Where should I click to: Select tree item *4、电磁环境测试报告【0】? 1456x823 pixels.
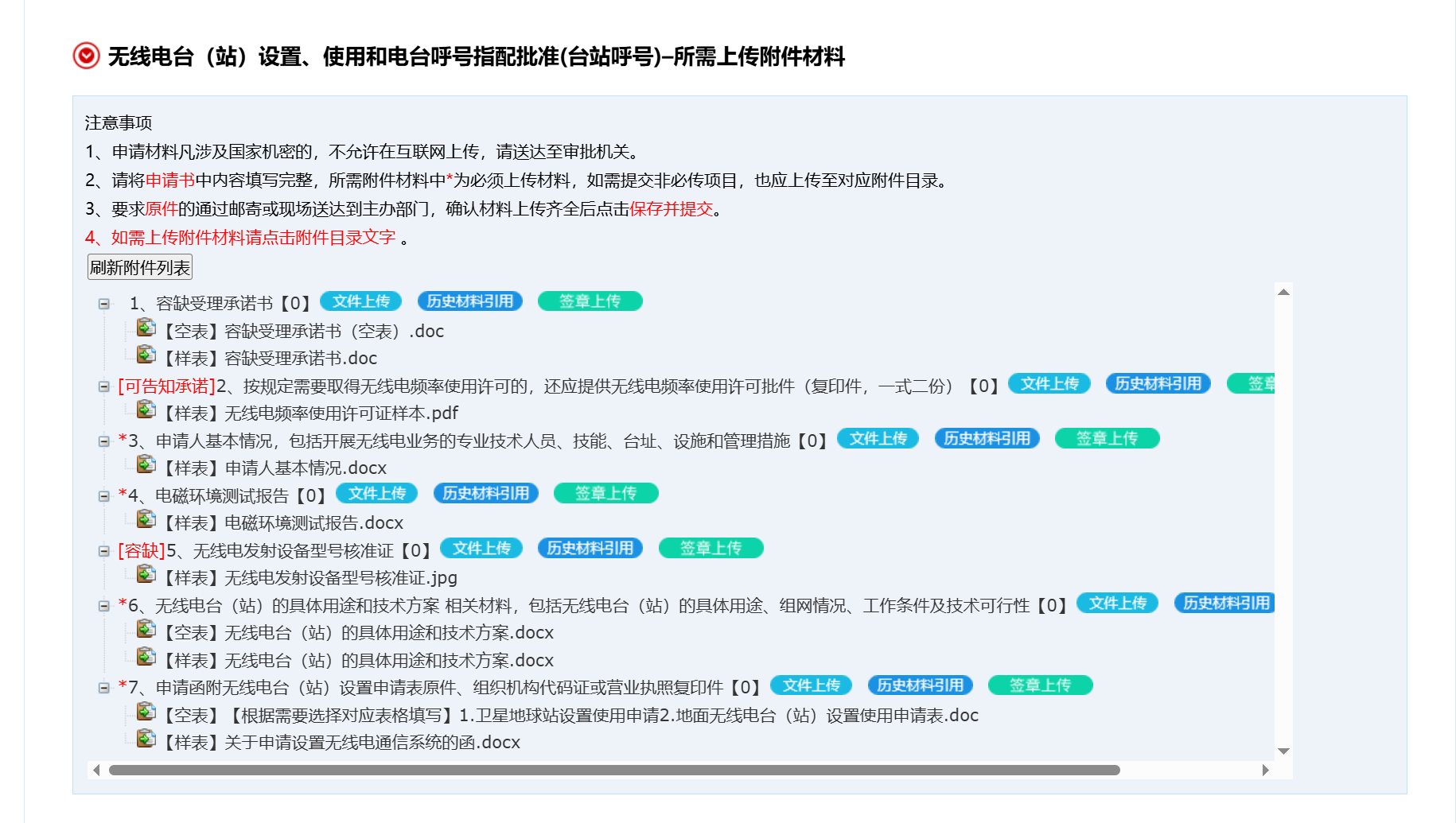(x=223, y=496)
